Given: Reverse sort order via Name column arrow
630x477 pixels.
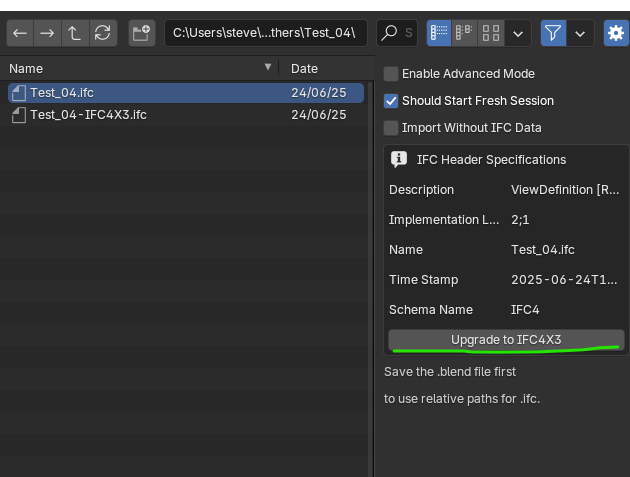Looking at the screenshot, I should tap(268, 67).
